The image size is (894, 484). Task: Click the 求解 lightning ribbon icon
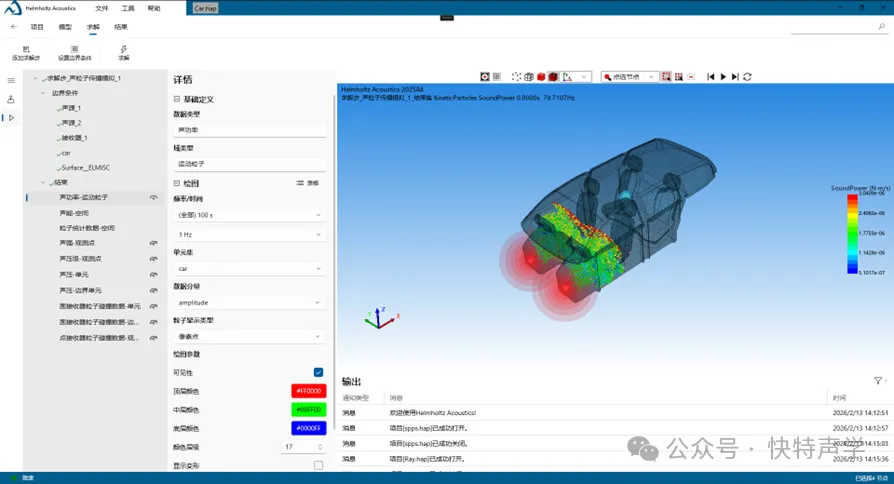tap(124, 50)
